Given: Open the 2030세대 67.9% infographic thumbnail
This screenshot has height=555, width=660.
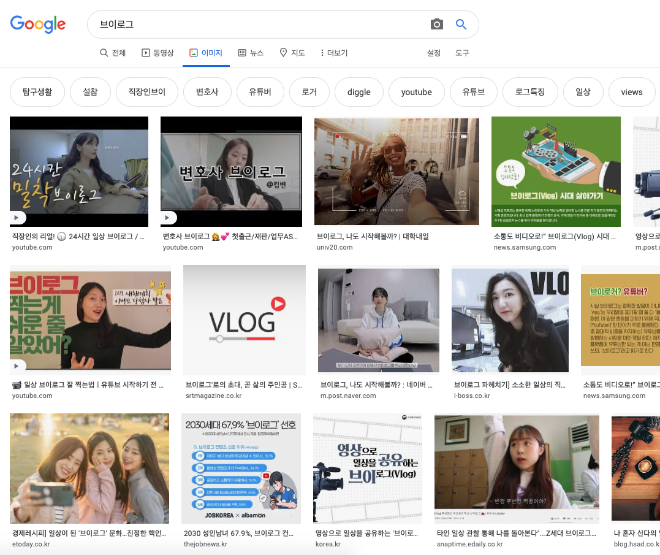Looking at the screenshot, I should 241,469.
